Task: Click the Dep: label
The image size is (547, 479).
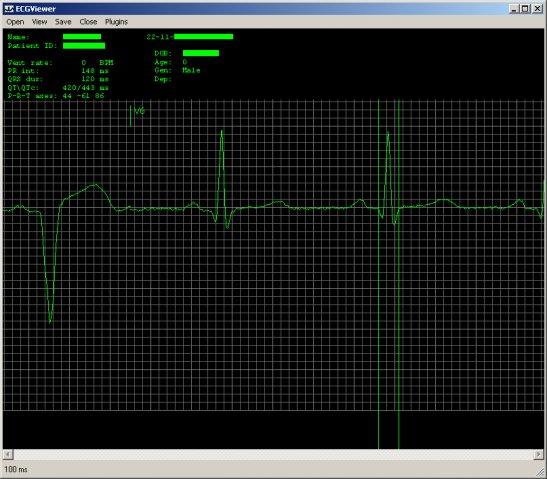Action: click(163, 79)
